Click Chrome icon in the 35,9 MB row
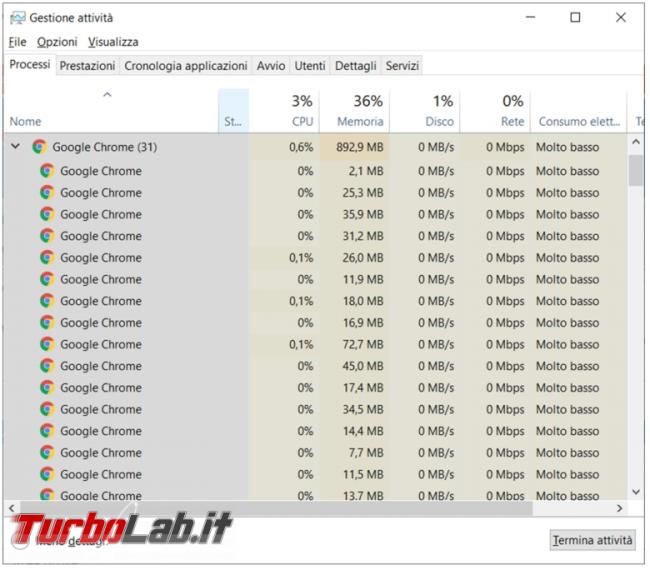Image resolution: width=650 pixels, height=570 pixels. (x=47, y=214)
